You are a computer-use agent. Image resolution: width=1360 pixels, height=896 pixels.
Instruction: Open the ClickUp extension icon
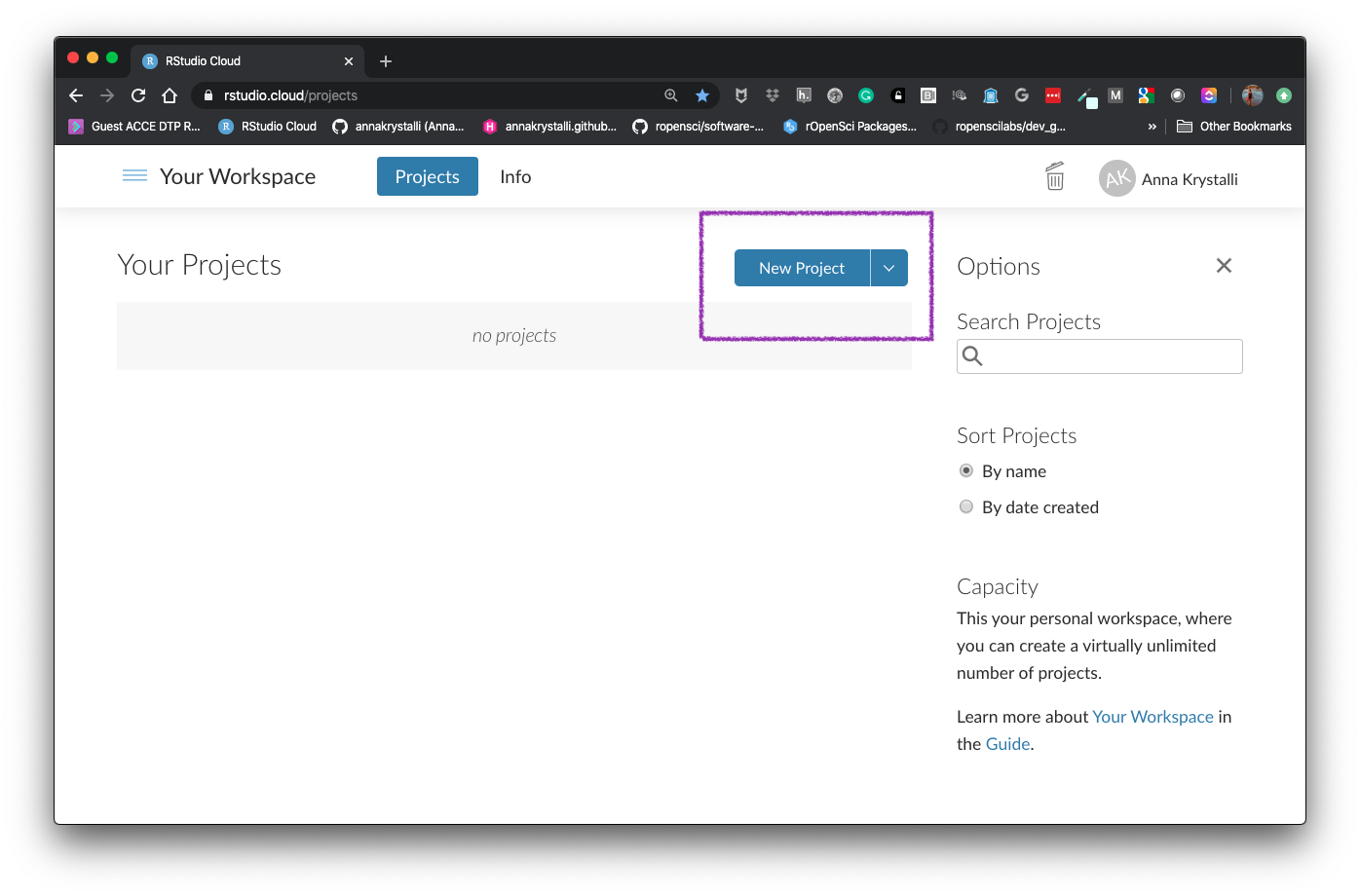pyautogui.click(x=1209, y=95)
